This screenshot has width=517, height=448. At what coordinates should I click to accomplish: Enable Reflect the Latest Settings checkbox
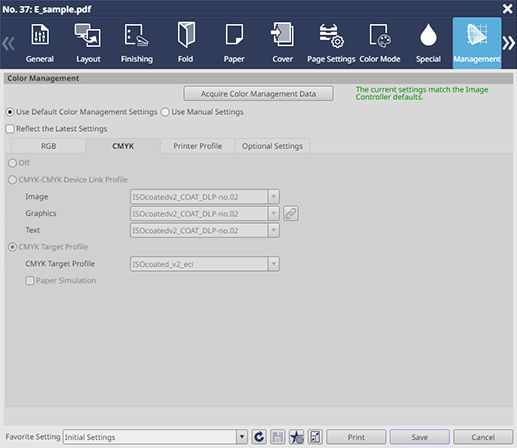click(x=10, y=129)
